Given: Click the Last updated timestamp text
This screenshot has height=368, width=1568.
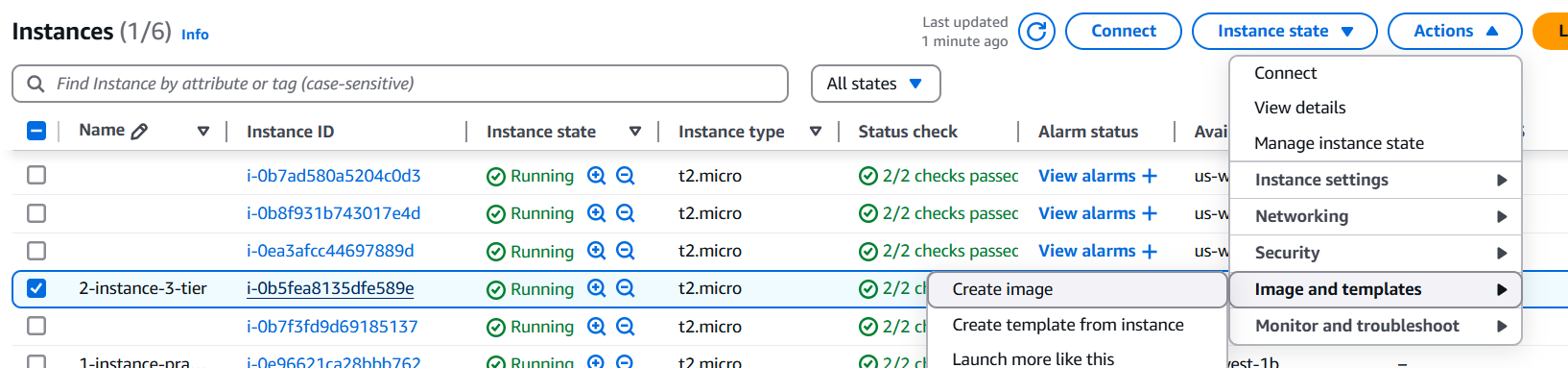Looking at the screenshot, I should (964, 31).
